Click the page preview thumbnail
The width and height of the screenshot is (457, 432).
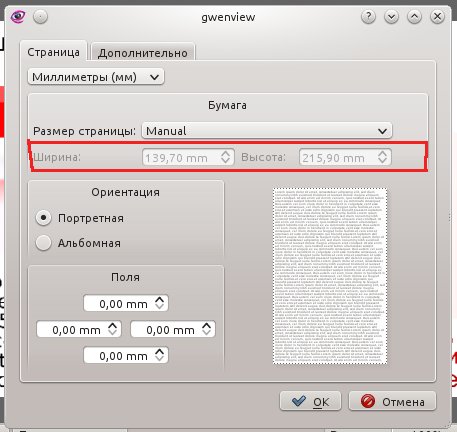coord(330,276)
